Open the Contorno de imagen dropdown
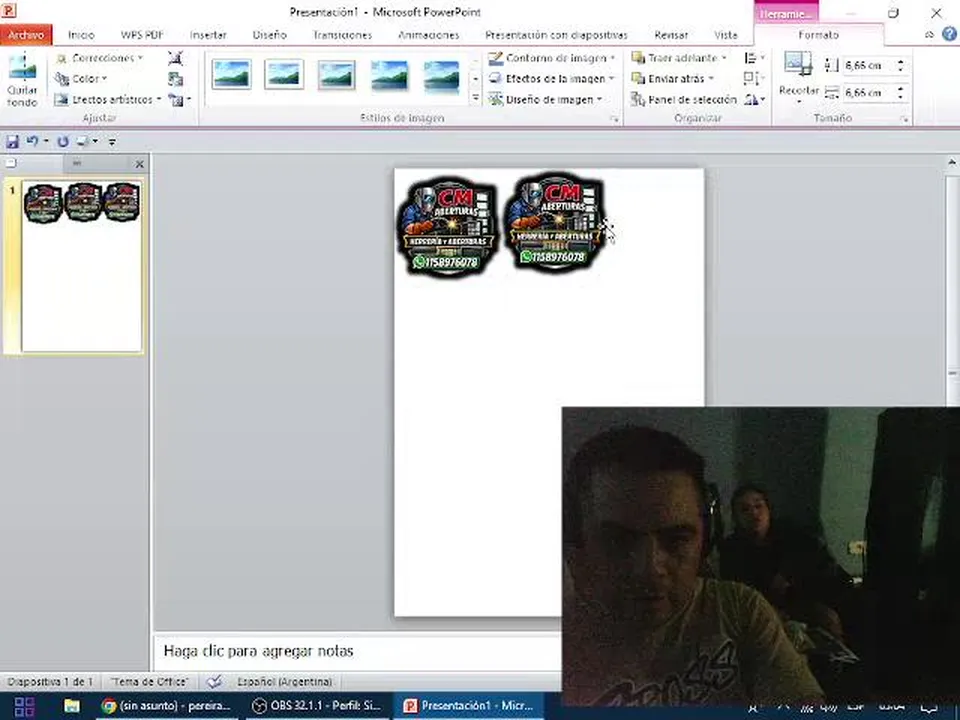Screen dimensions: 960x720 pos(552,58)
